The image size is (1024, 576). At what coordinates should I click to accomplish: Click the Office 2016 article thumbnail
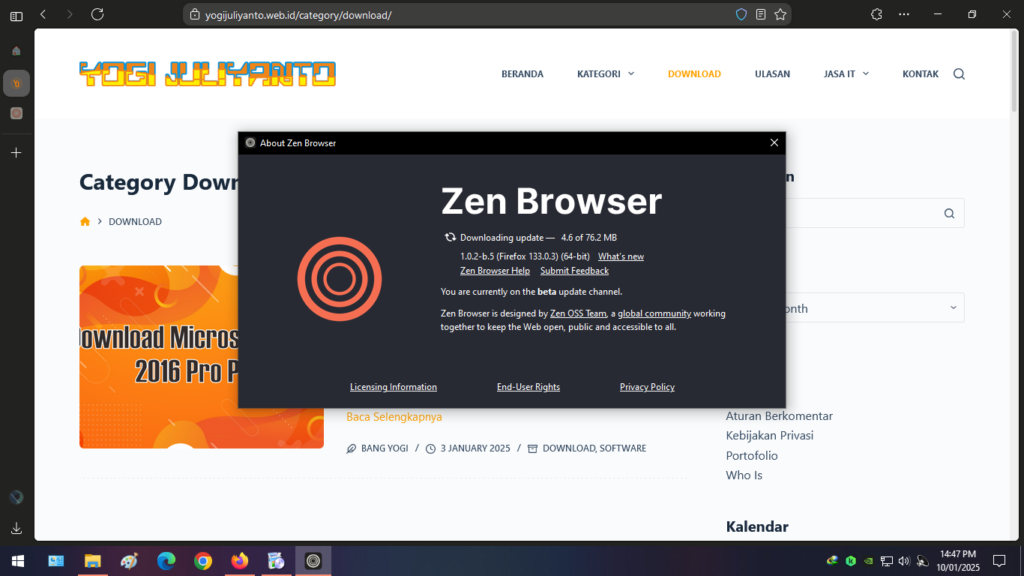(x=160, y=357)
